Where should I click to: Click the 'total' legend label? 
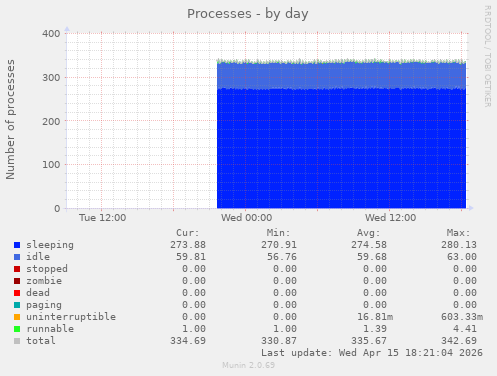click(41, 341)
